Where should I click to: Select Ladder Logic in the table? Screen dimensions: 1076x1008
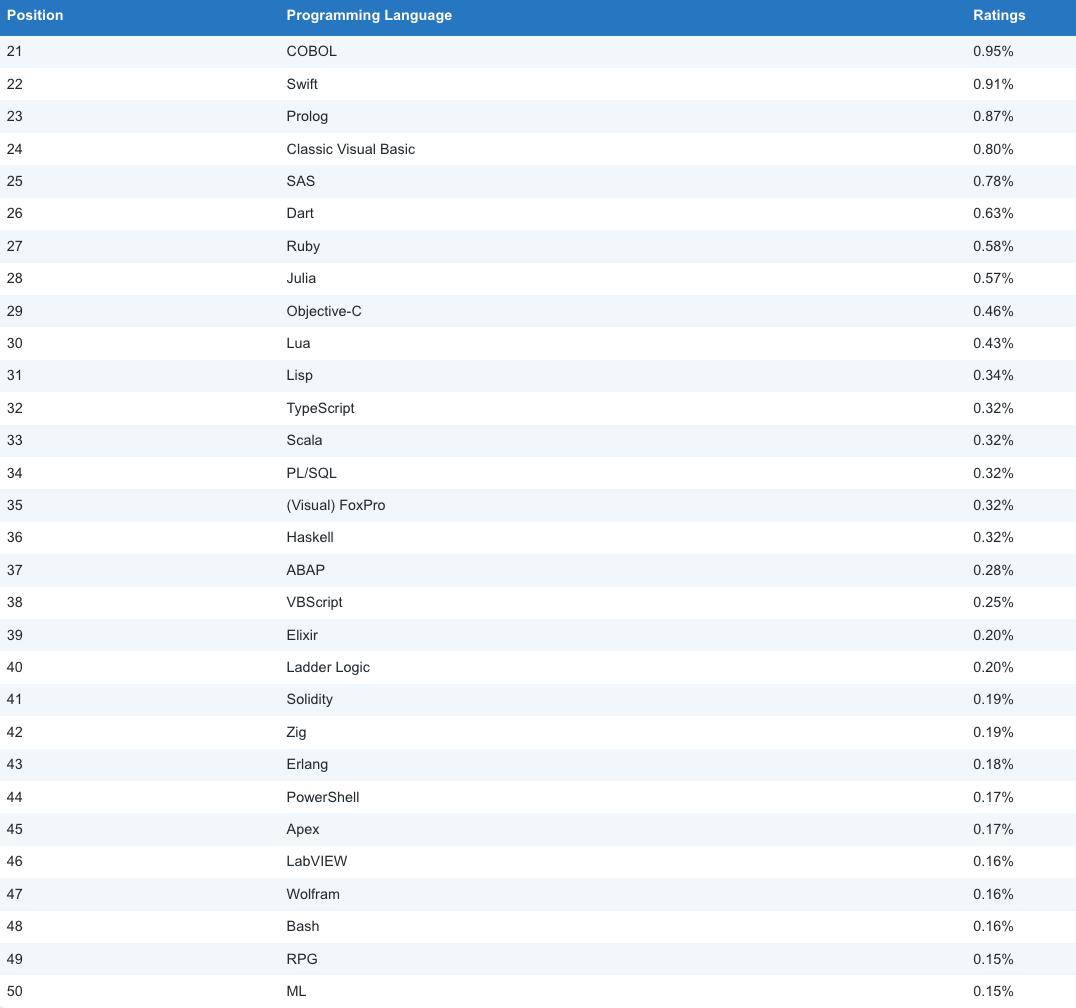328,667
